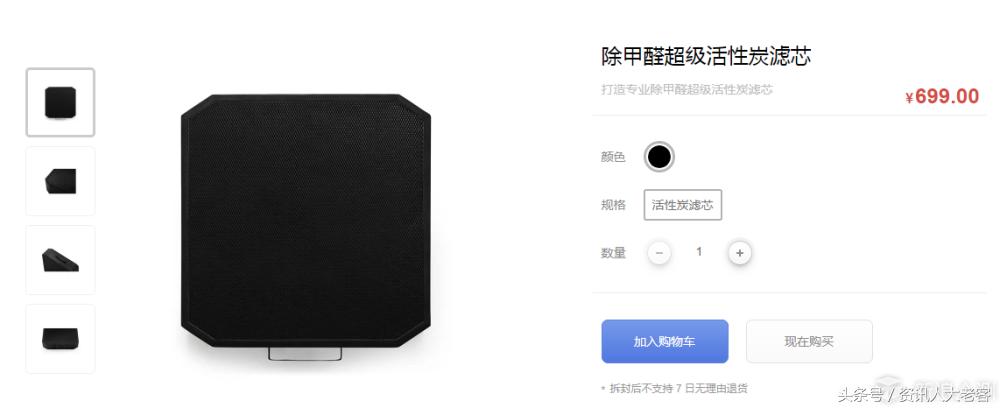The height and width of the screenshot is (408, 1000).
Task: Click the 加入购物车 button
Action: pyautogui.click(x=665, y=342)
